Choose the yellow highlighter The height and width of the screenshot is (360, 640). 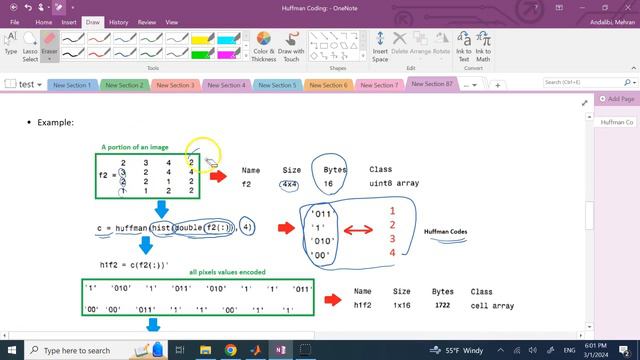click(x=203, y=39)
